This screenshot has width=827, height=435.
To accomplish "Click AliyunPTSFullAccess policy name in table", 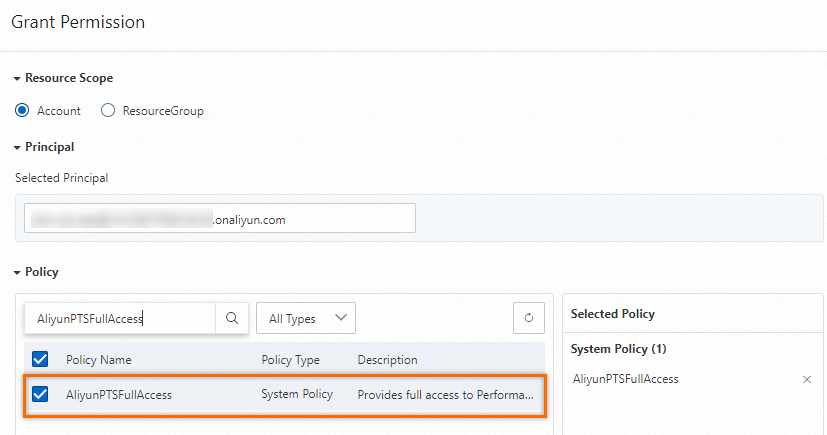I will (x=119, y=395).
